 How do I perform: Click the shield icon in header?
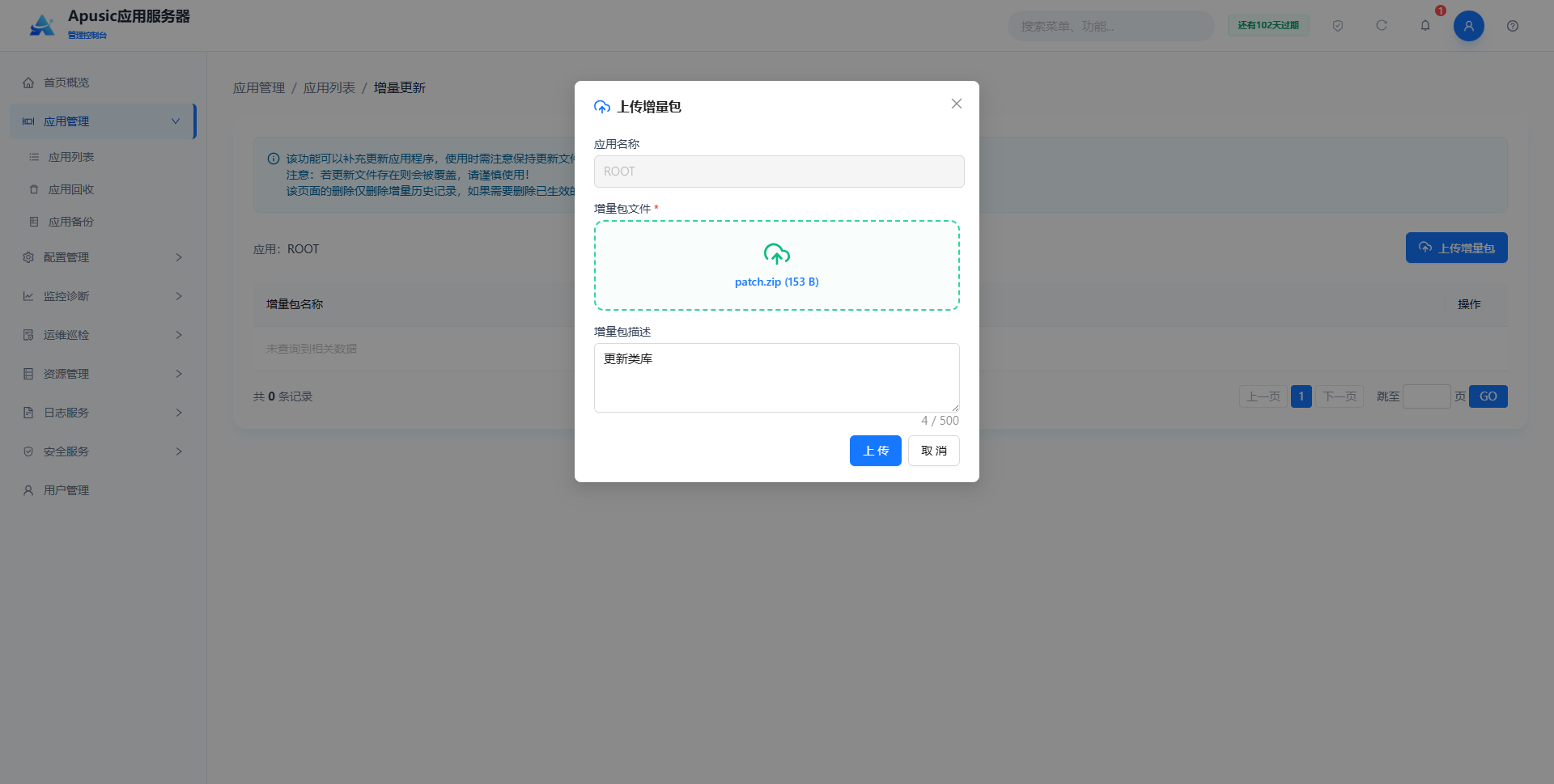[1338, 26]
